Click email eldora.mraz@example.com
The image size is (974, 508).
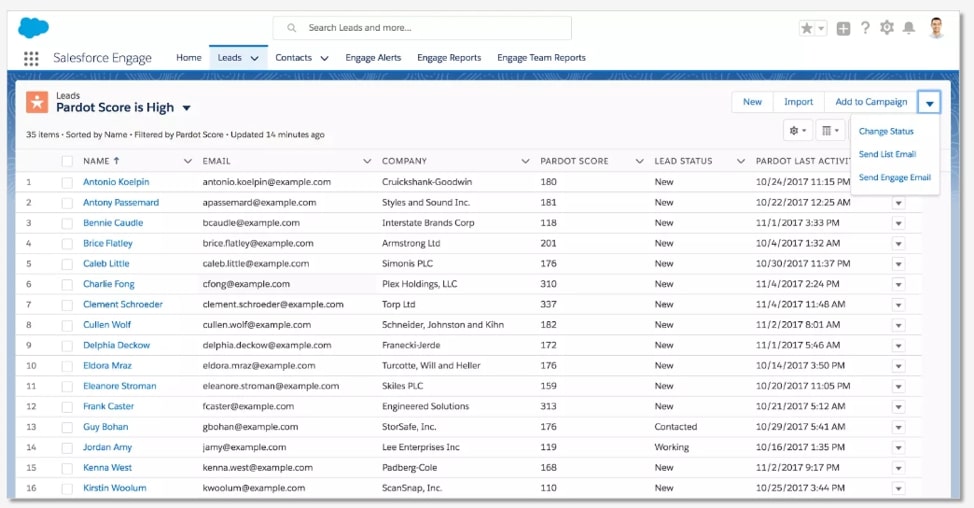coord(259,366)
